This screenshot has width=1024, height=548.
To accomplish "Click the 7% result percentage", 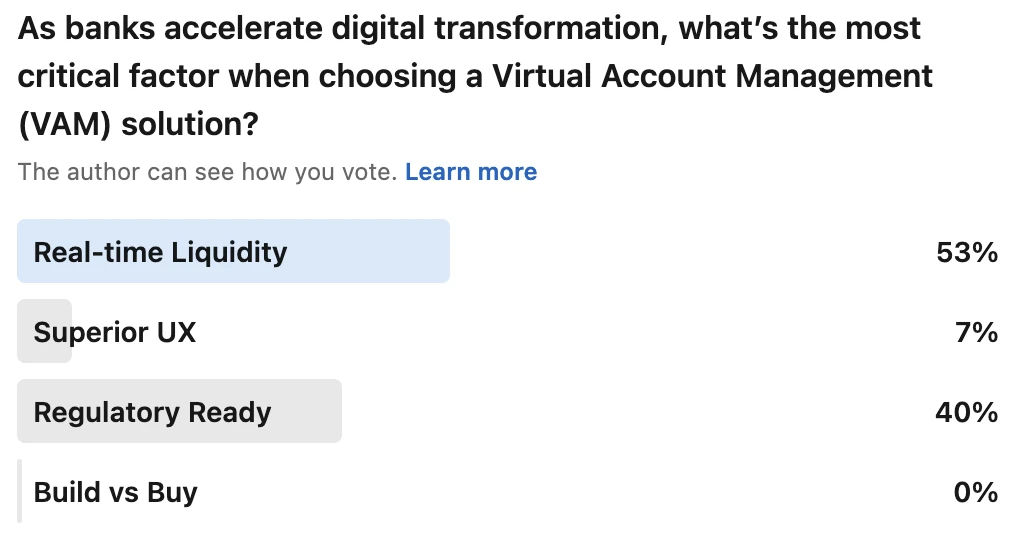I will click(976, 332).
